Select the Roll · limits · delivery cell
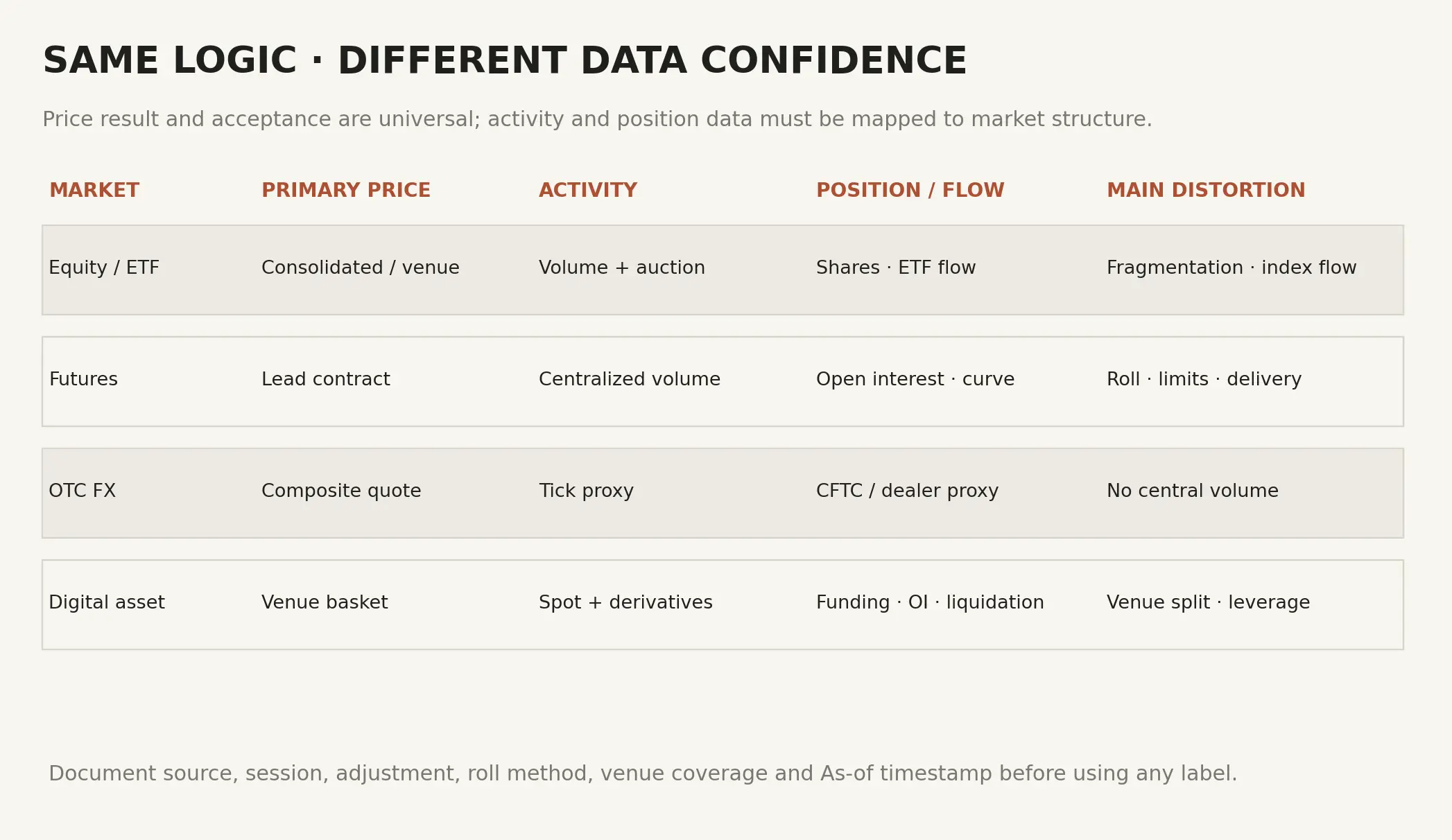 1204,380
